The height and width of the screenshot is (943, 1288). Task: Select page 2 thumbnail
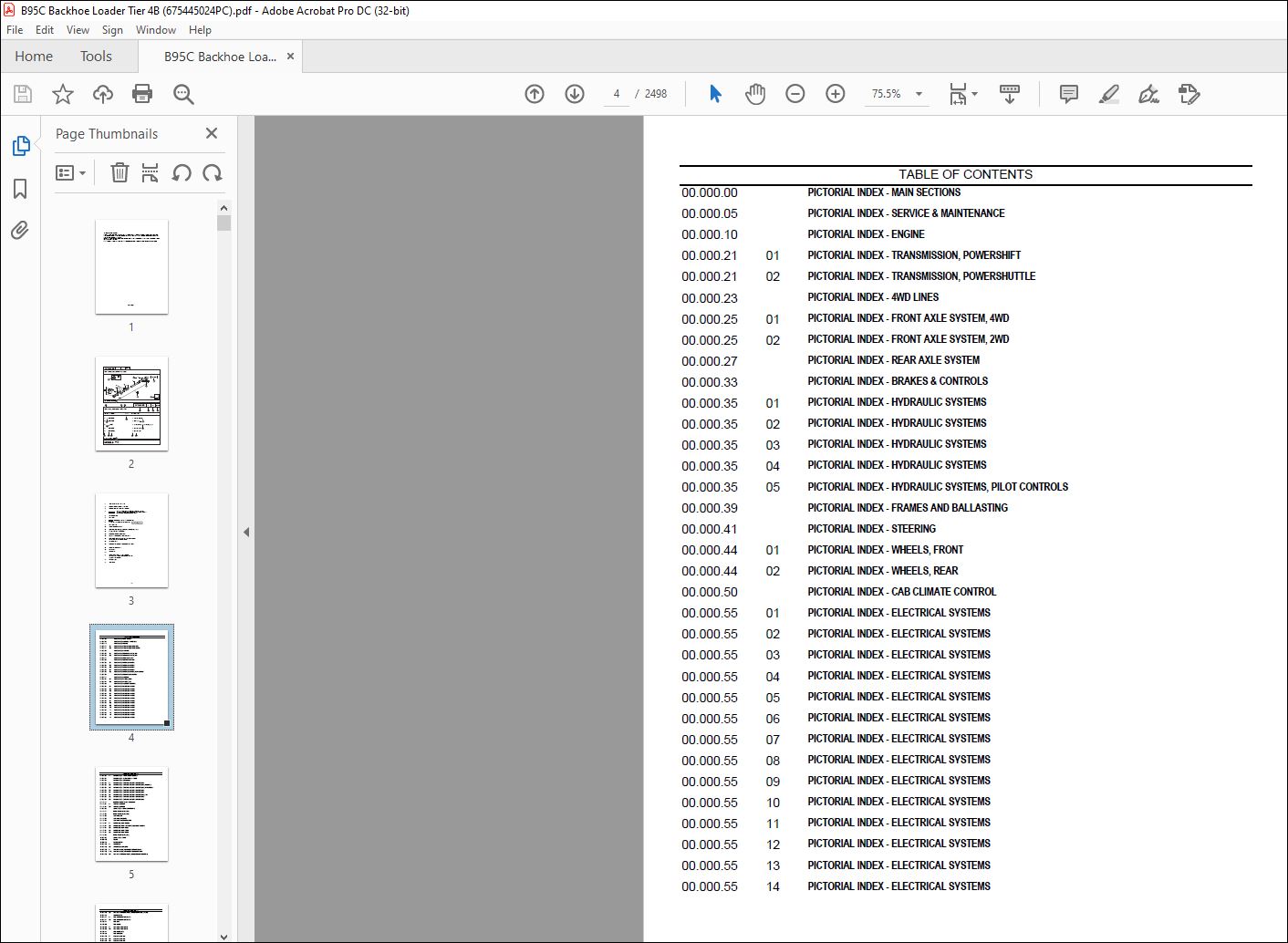131,403
